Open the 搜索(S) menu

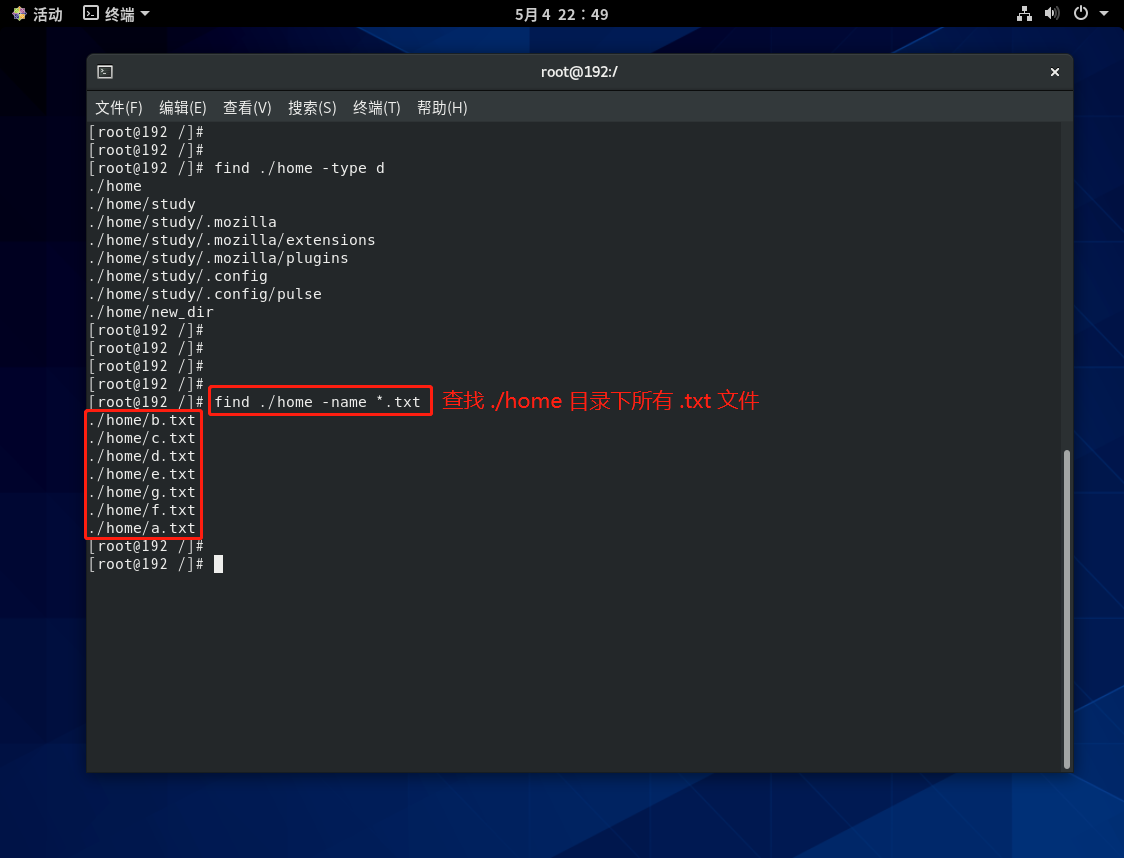pos(312,108)
